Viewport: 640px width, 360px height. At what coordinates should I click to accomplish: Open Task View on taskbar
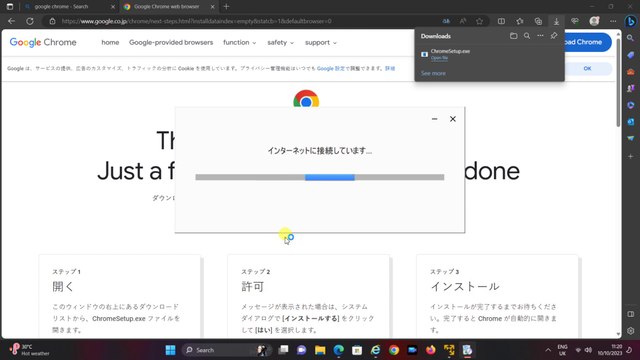(x=283, y=350)
